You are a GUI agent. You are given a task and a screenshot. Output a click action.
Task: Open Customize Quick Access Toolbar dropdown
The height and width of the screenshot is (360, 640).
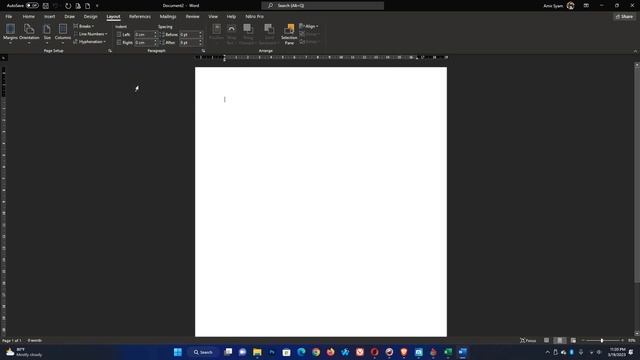[x=97, y=6]
